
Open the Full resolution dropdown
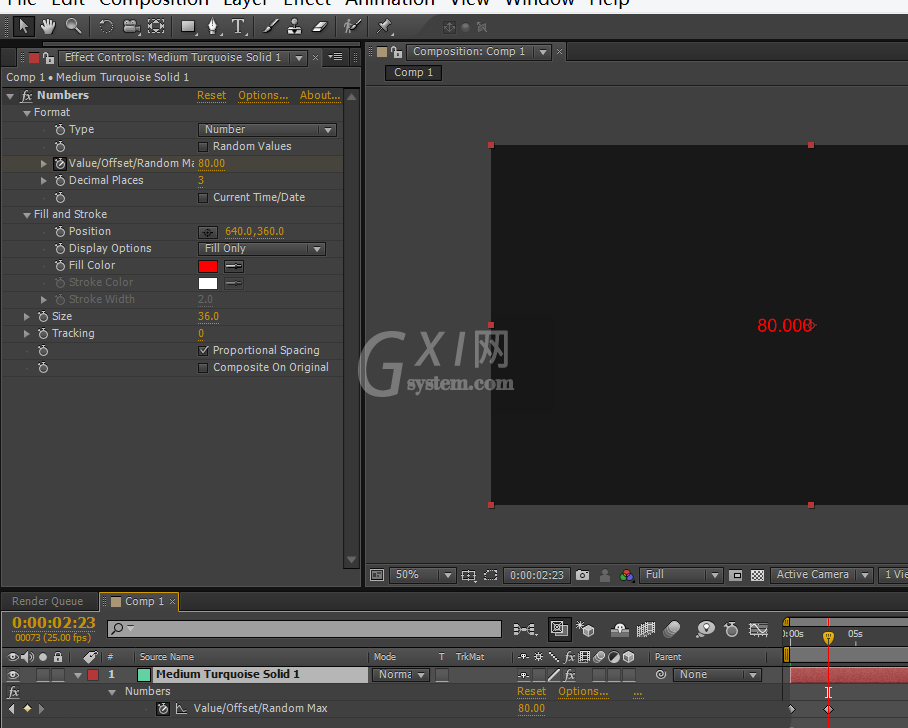pos(680,575)
